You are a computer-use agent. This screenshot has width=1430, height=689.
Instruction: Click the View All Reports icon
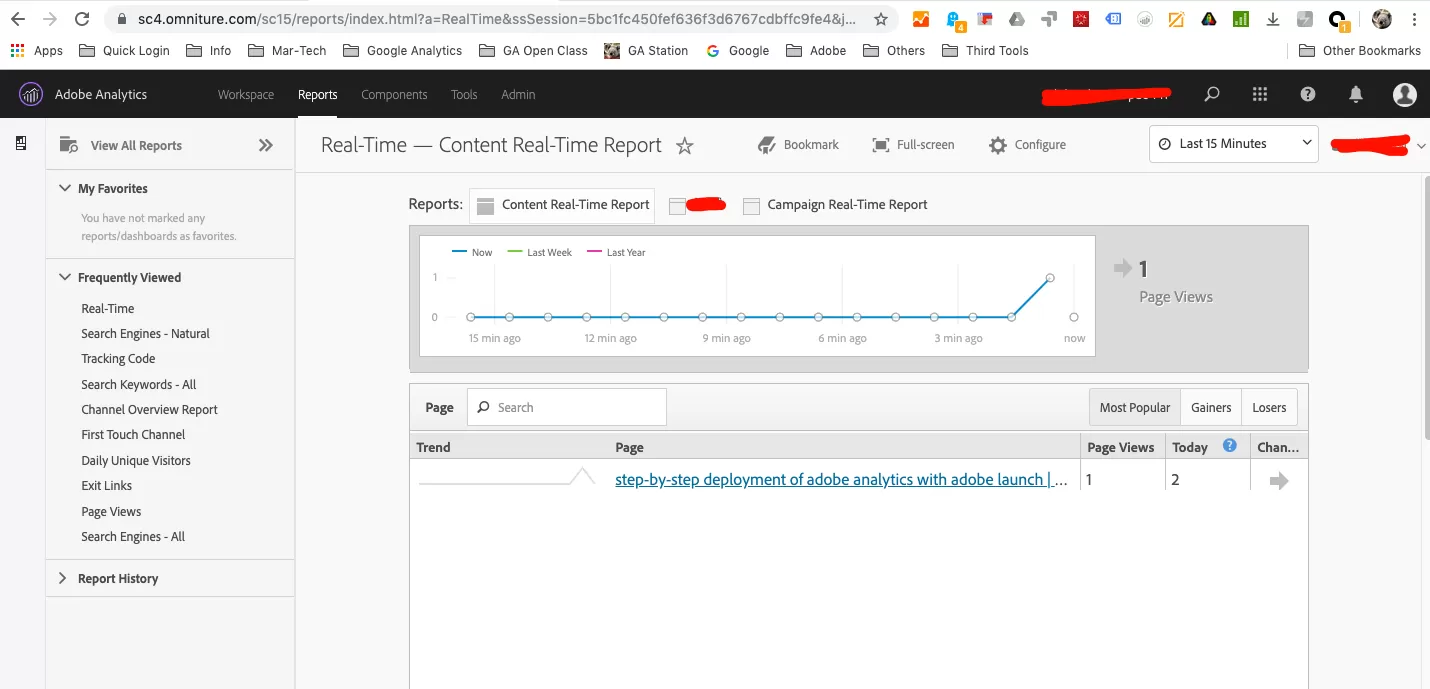69,145
